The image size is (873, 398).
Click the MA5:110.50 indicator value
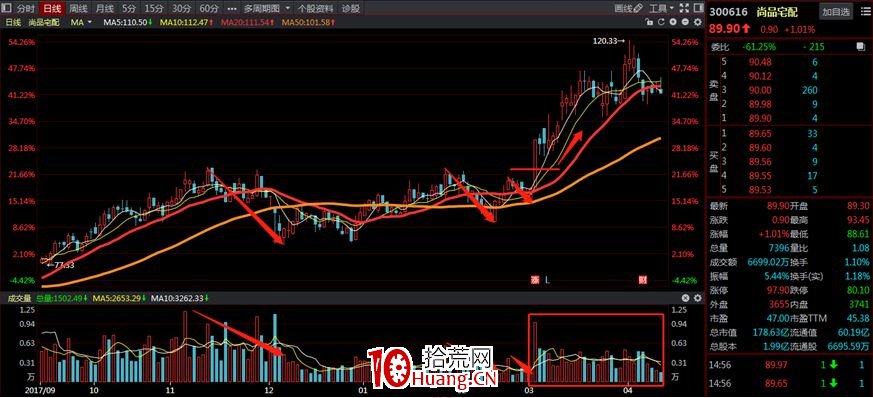128,22
